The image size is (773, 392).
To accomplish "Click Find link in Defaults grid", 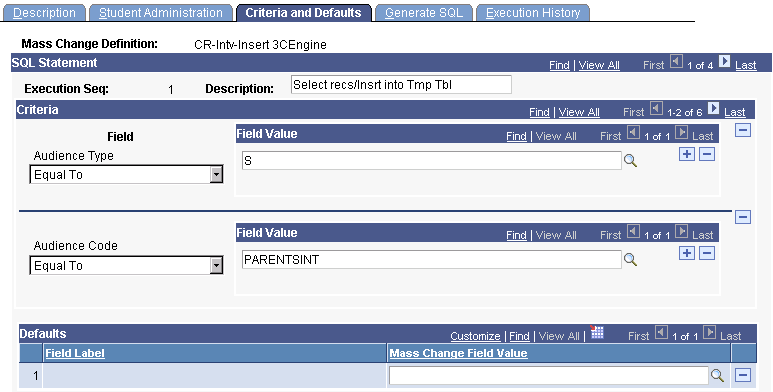I will [519, 336].
